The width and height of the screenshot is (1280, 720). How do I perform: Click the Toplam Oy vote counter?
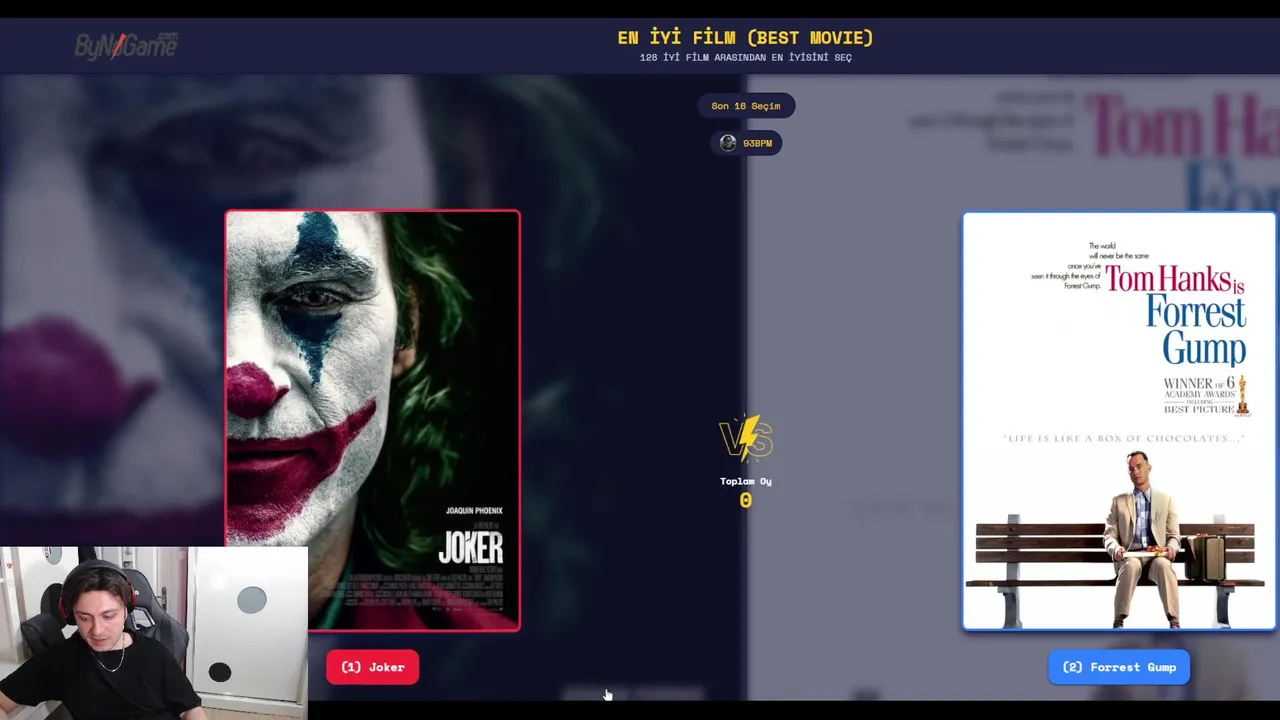pyautogui.click(x=746, y=492)
